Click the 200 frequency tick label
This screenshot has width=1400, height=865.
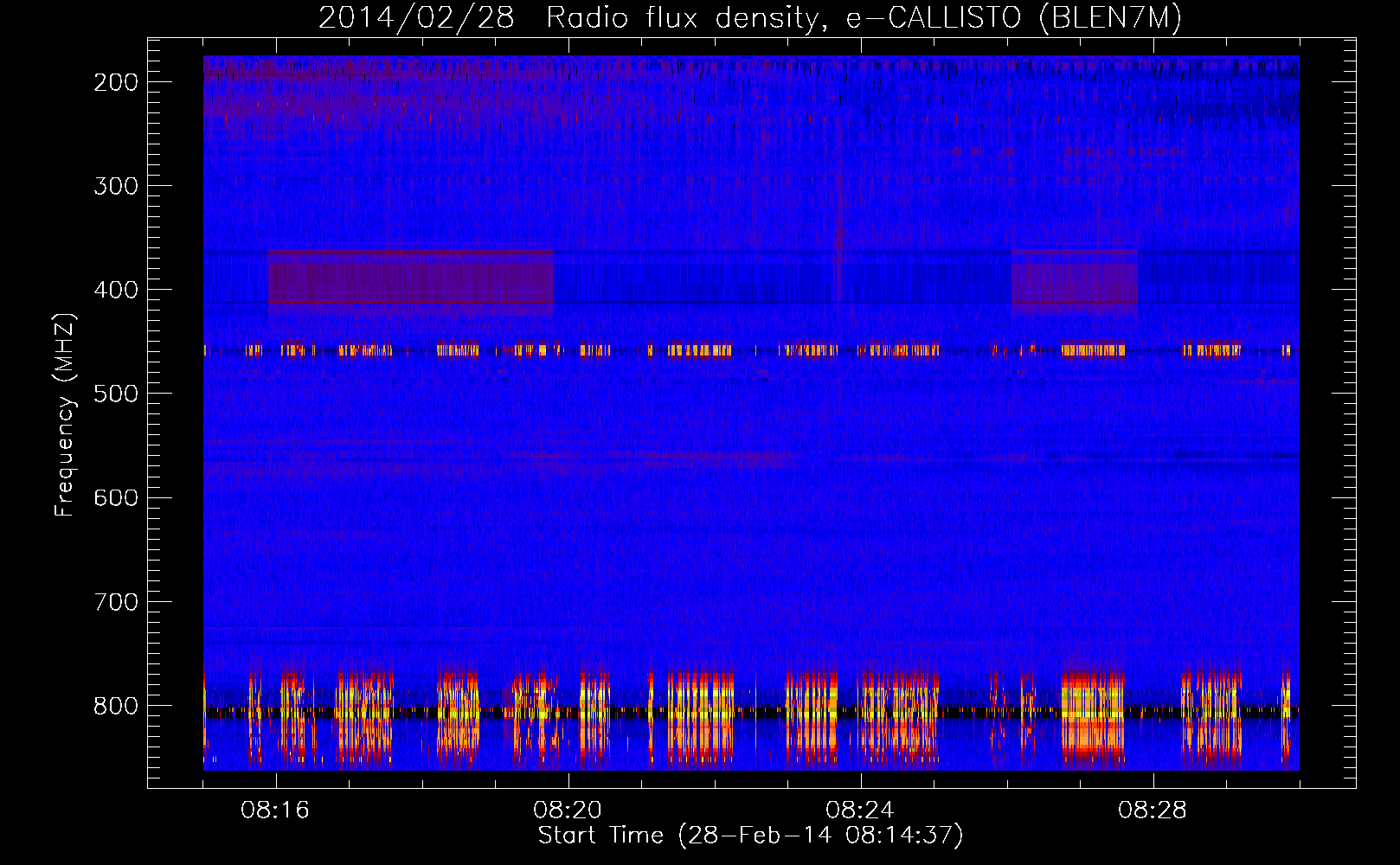pyautogui.click(x=116, y=82)
